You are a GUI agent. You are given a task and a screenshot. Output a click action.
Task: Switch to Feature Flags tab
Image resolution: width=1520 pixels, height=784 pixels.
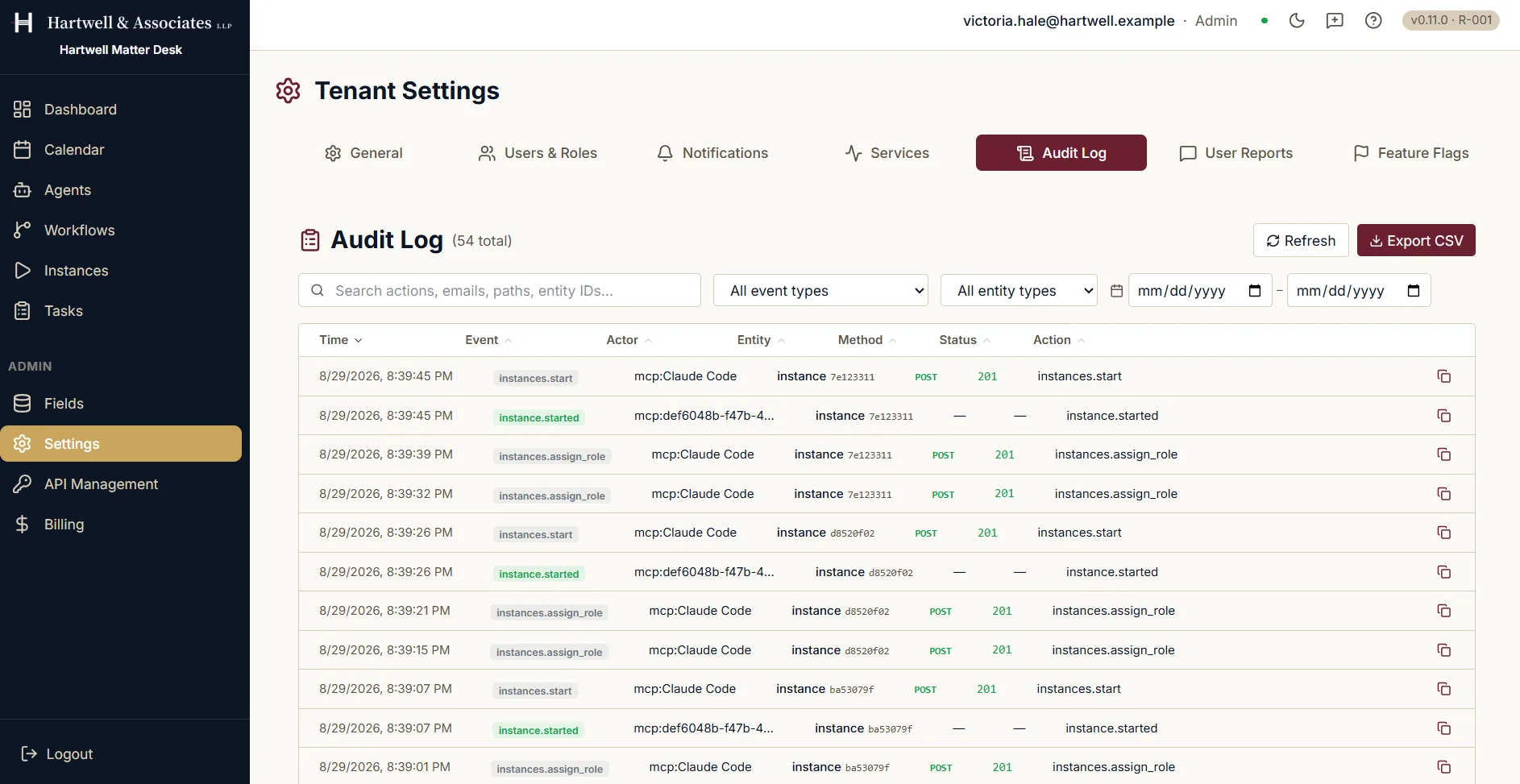tap(1411, 153)
